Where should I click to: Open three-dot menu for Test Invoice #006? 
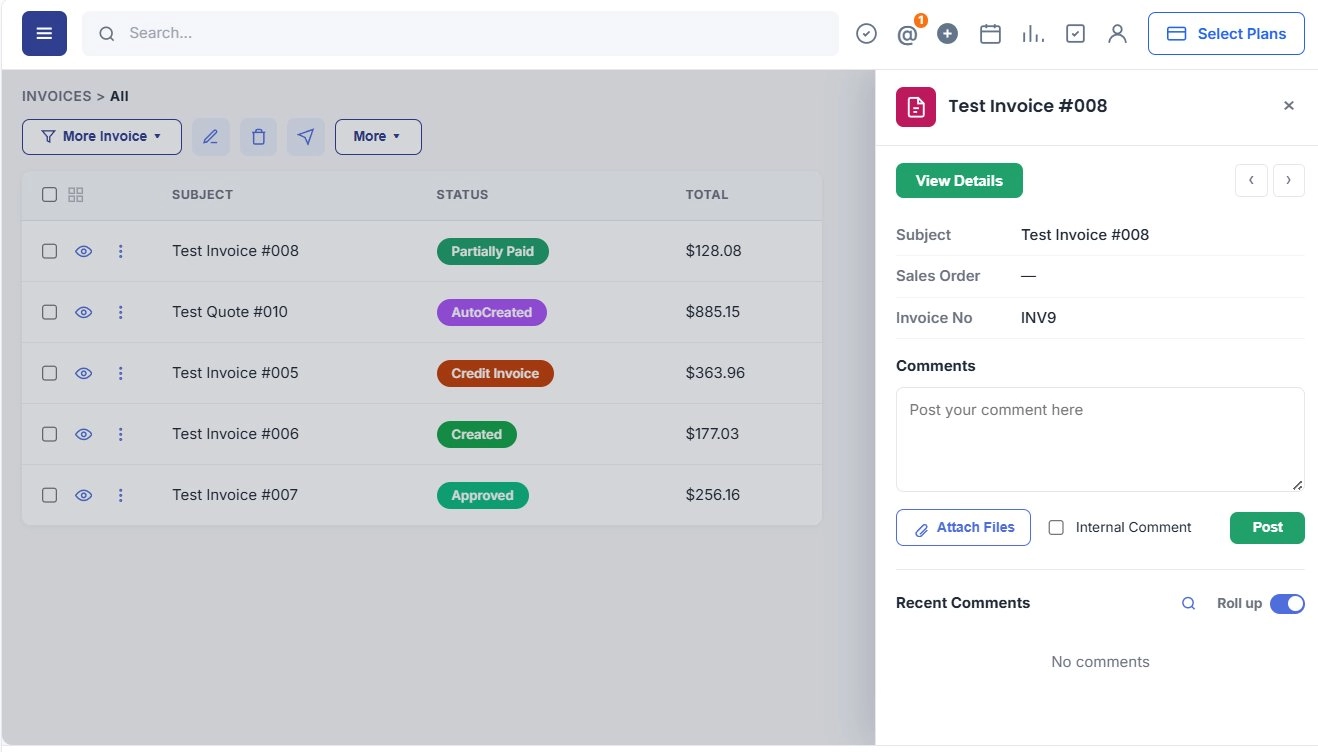[121, 435]
